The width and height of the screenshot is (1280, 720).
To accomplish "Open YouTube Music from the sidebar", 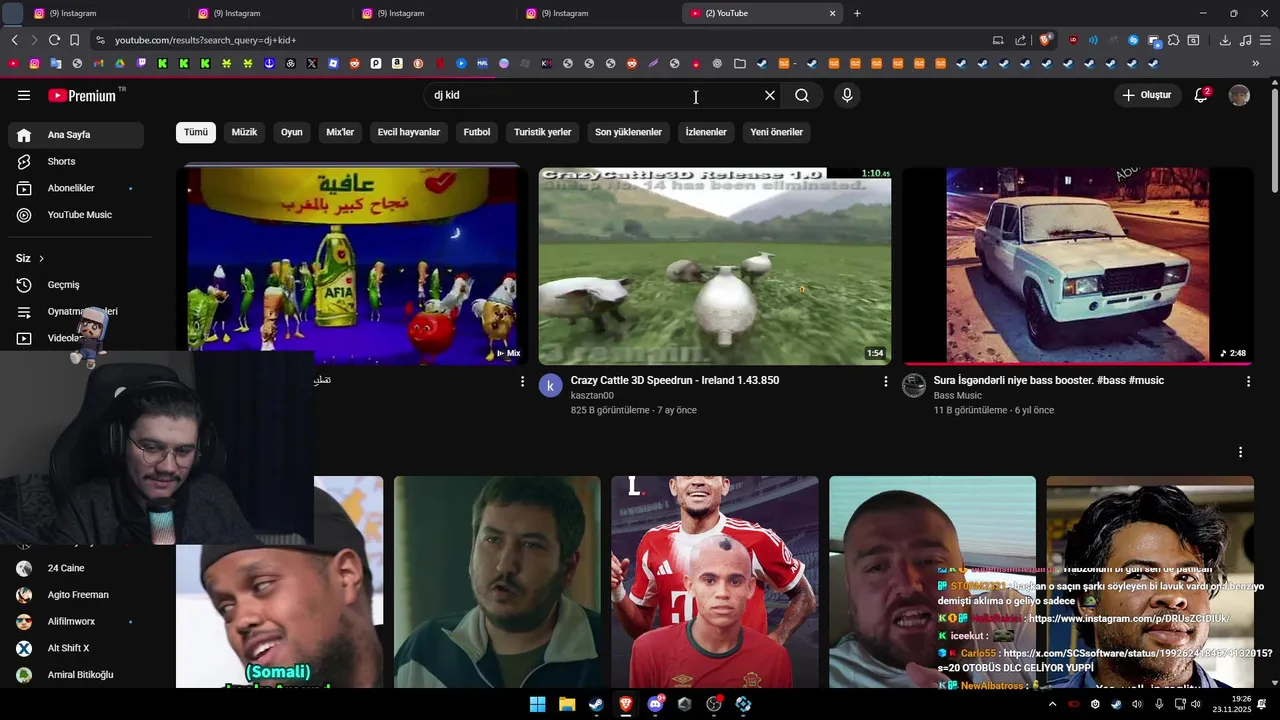I will point(76,215).
